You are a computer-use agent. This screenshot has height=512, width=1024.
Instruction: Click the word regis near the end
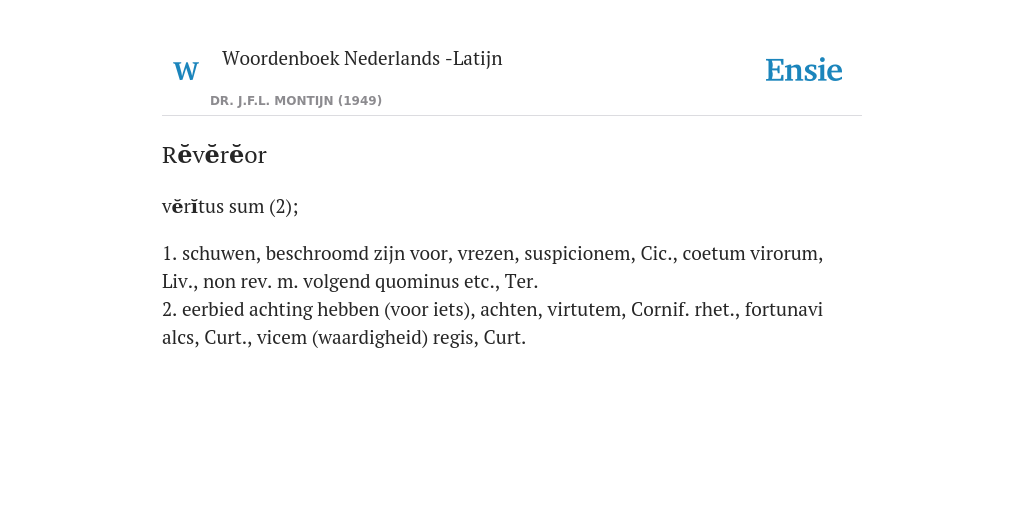(x=455, y=338)
